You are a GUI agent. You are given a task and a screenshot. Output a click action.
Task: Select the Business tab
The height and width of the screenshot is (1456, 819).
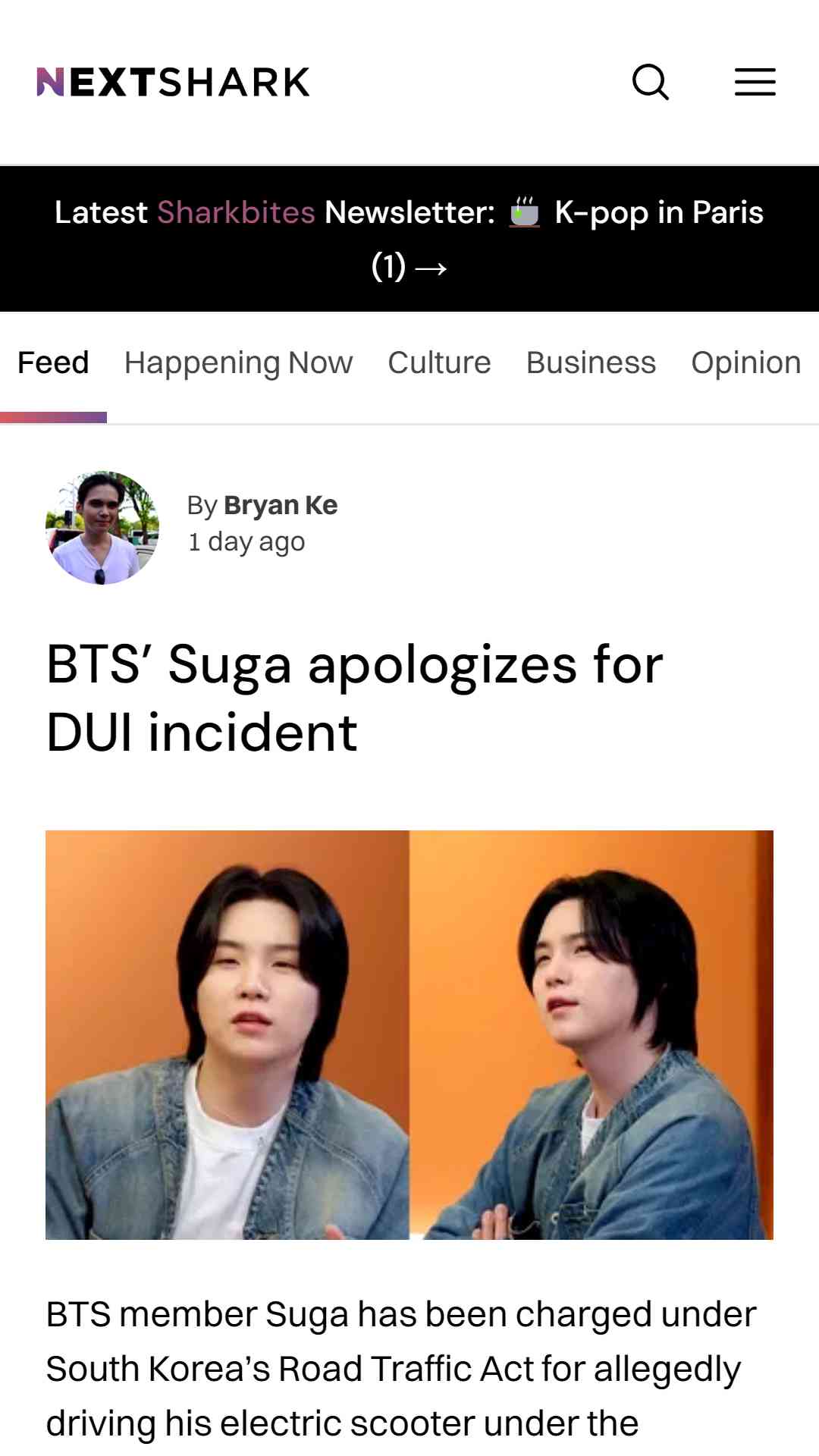click(x=591, y=362)
